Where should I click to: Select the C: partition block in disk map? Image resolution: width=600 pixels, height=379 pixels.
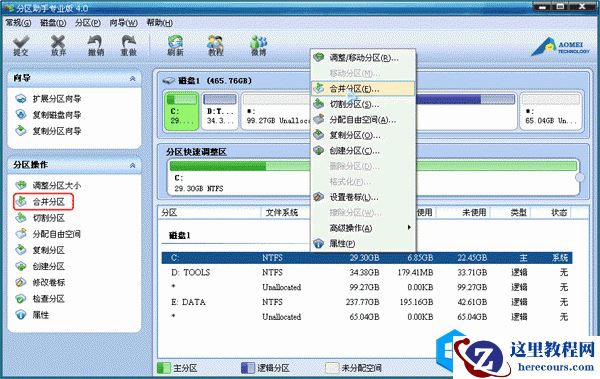tap(182, 111)
